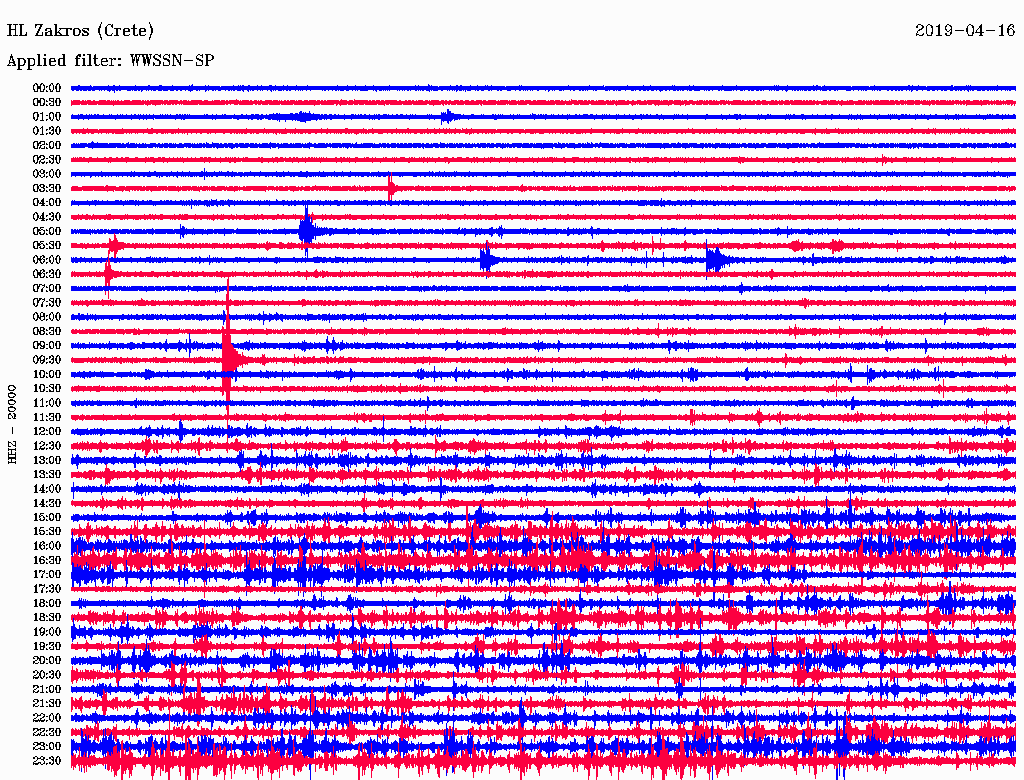Select the 18:00 time label
The image size is (1024, 780).
pos(47,603)
